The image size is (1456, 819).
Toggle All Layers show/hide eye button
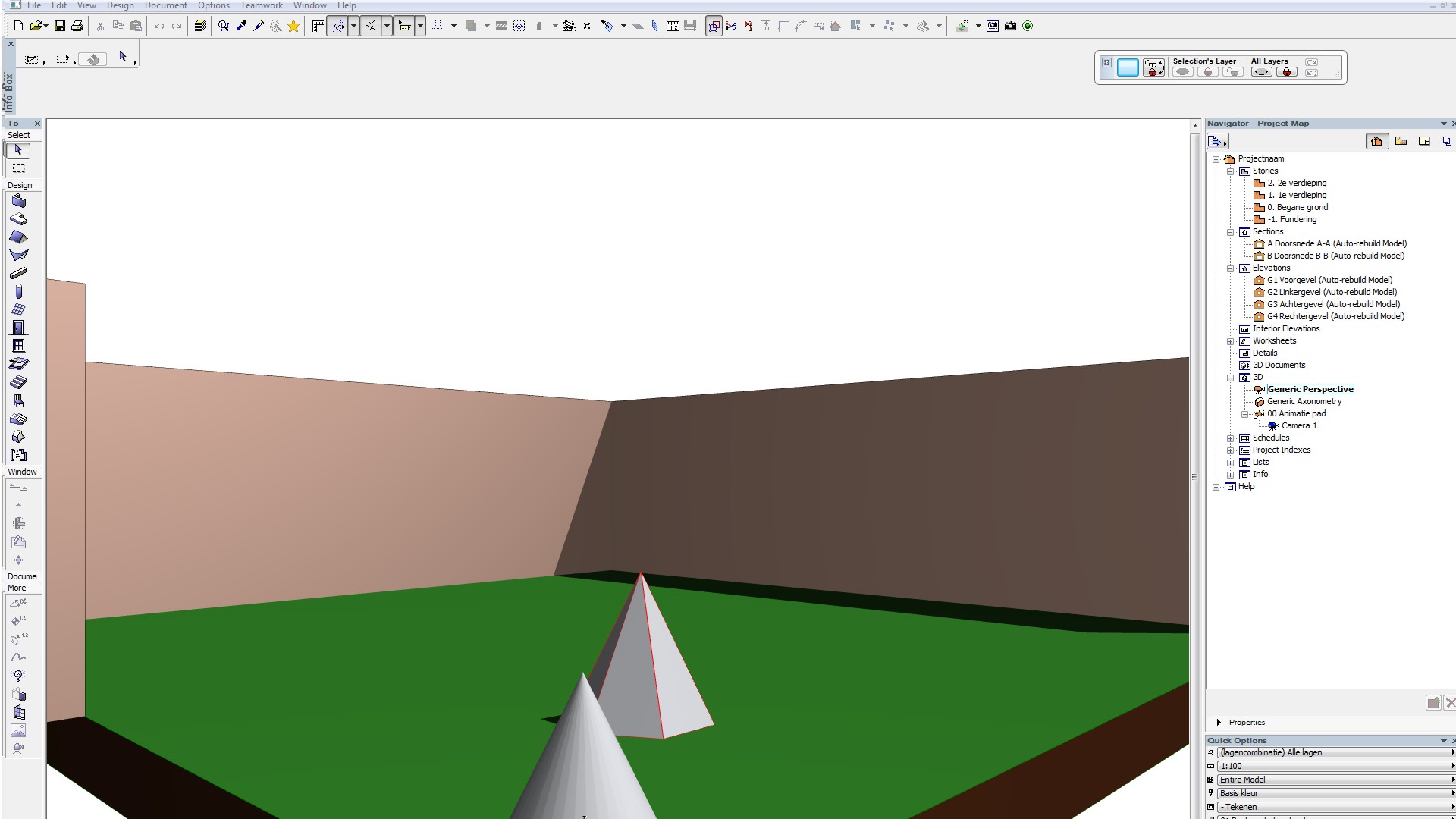[x=1261, y=72]
